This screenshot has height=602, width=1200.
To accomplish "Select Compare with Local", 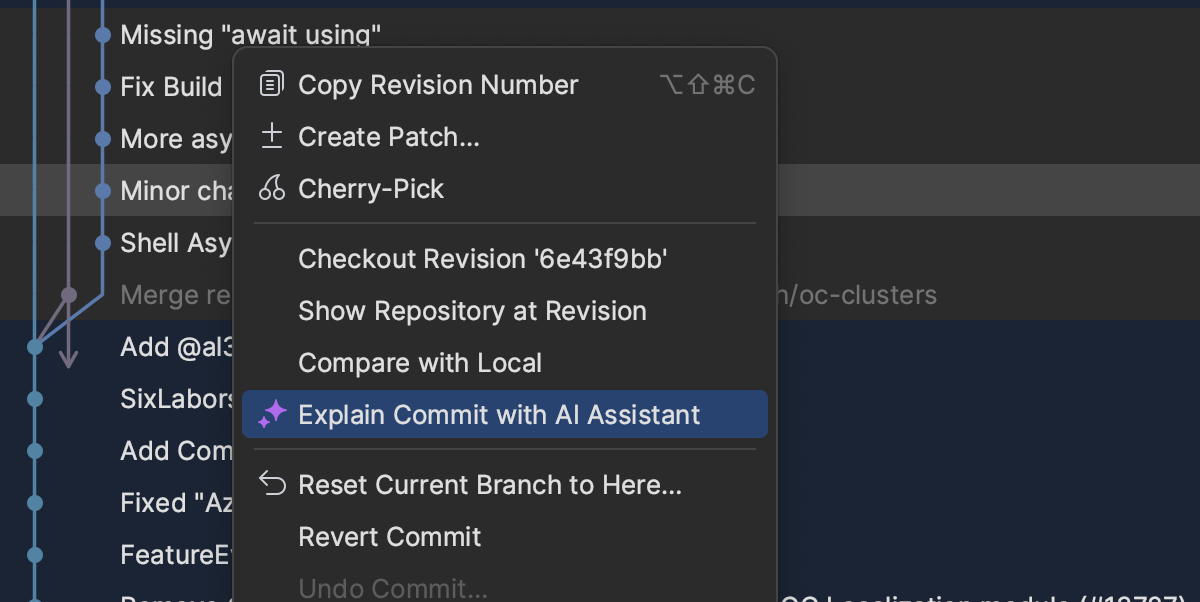I will pos(420,363).
